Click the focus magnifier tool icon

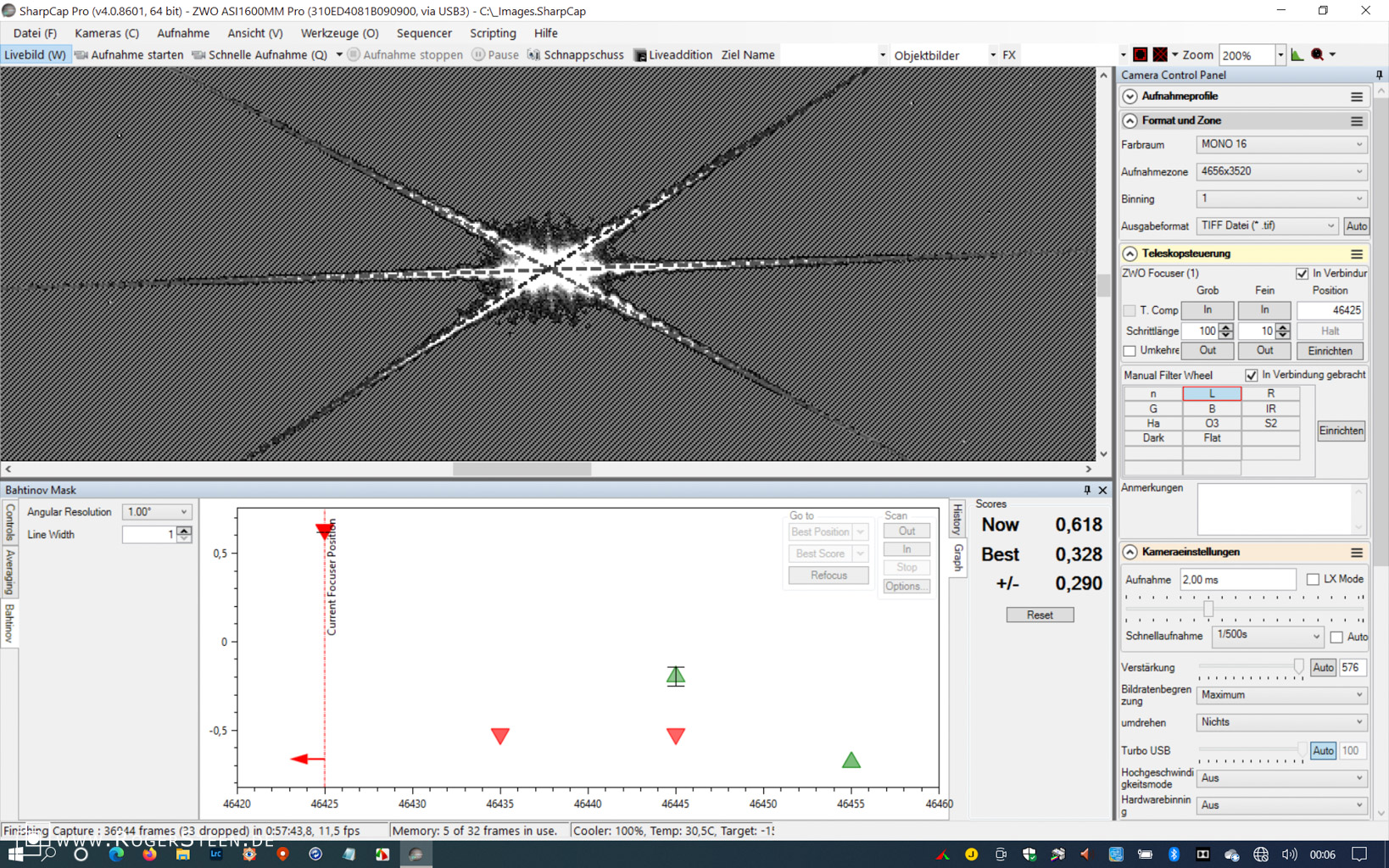click(x=1318, y=55)
